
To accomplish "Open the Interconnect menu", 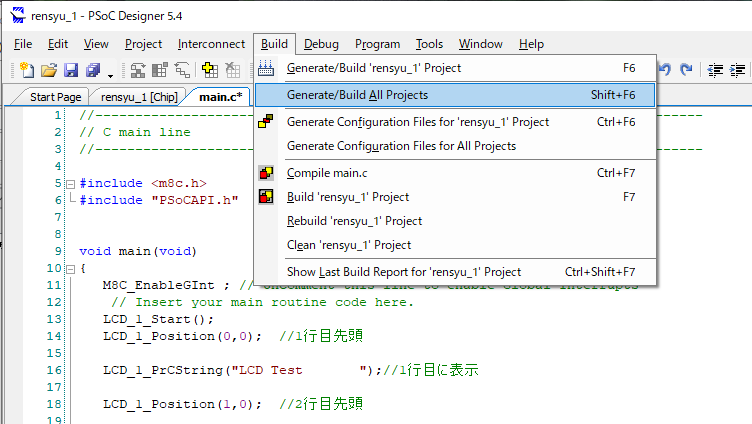I will 211,44.
